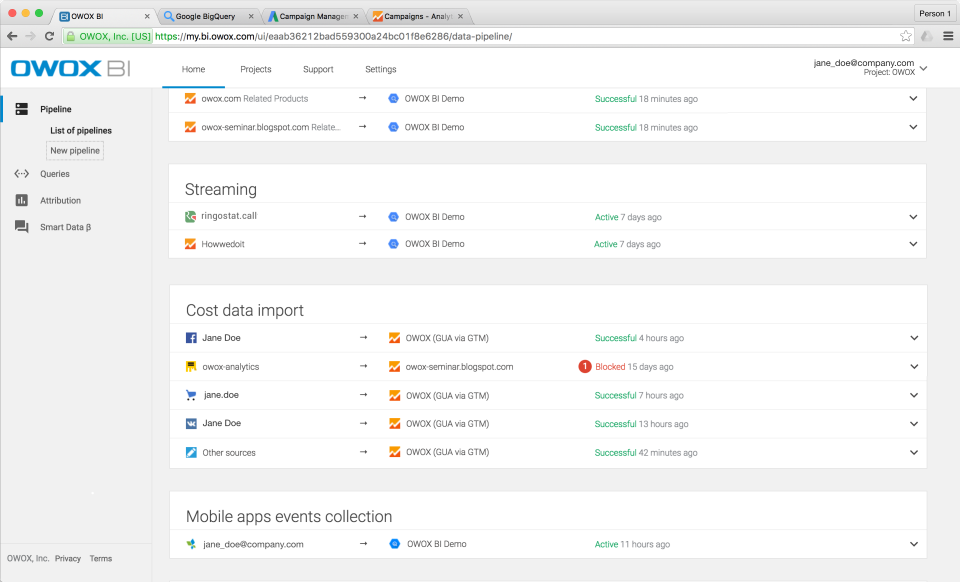
Task: Click Smart Data β in the sidebar
Action: 66,227
